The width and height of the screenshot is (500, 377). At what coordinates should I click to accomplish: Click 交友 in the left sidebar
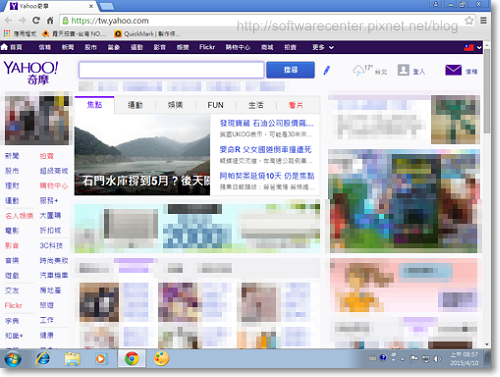(12, 290)
